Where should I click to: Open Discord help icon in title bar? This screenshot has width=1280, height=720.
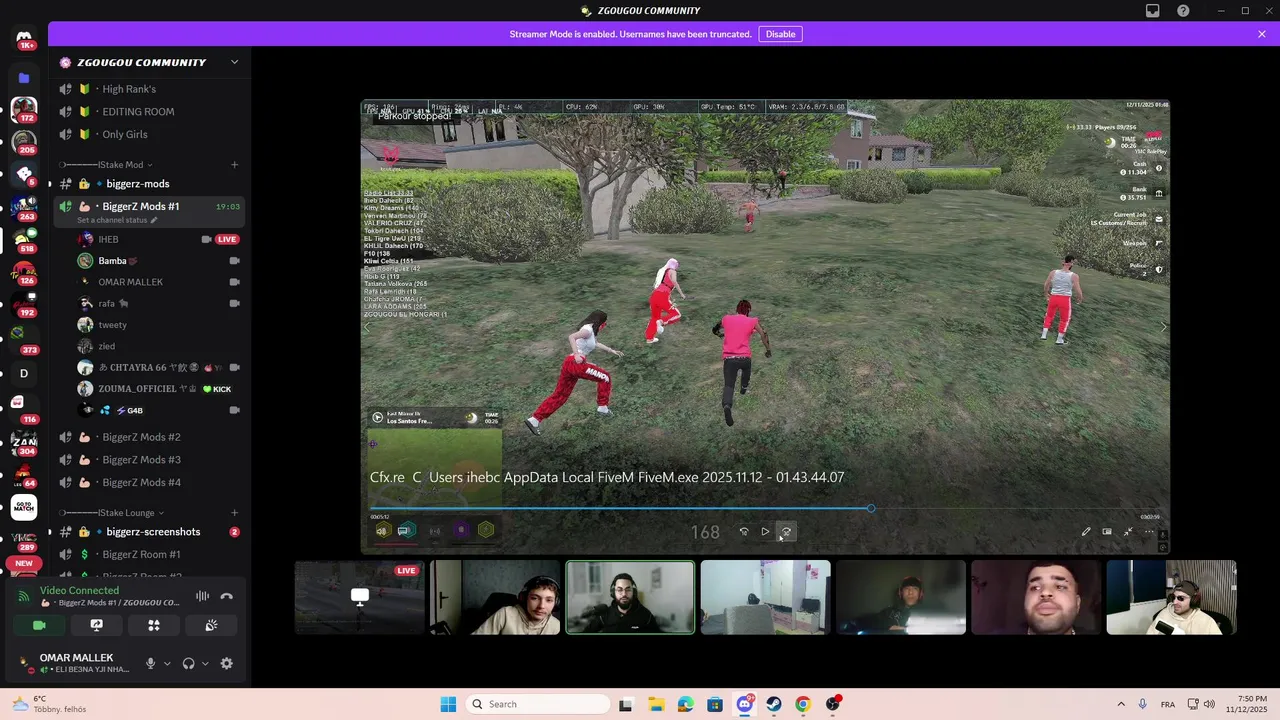pos(1183,11)
